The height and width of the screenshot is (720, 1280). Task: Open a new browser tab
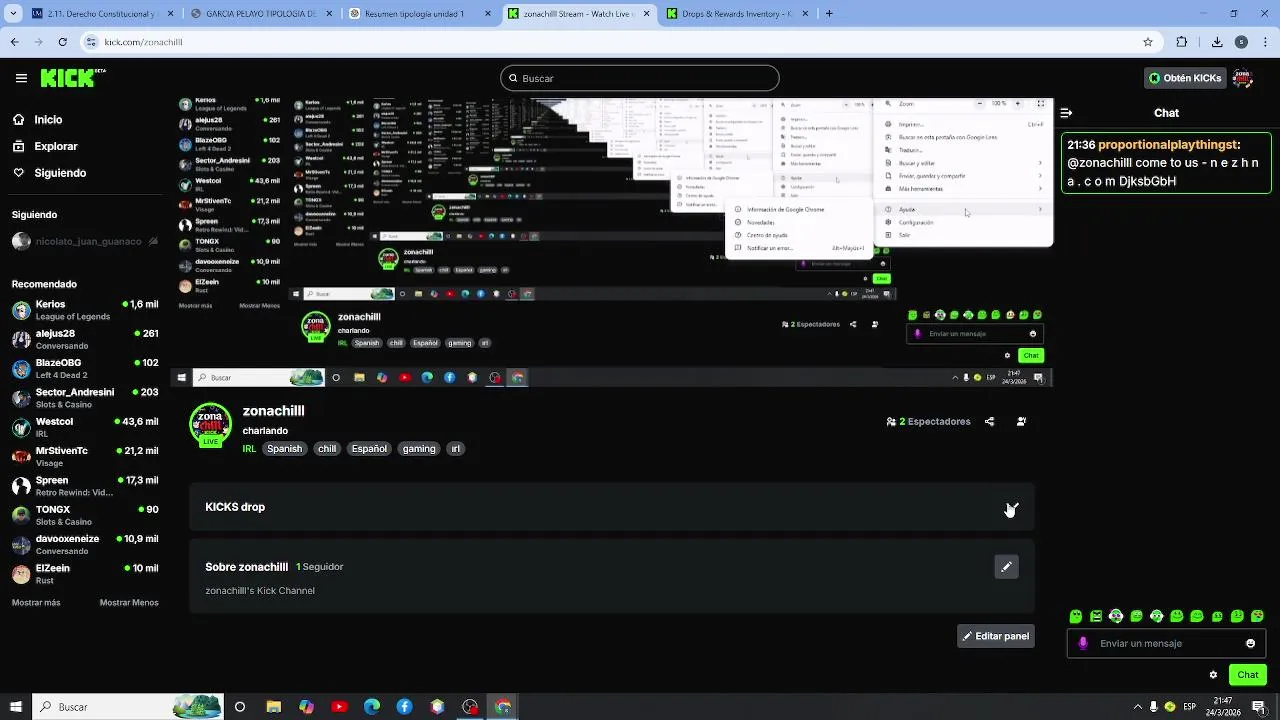tap(829, 14)
